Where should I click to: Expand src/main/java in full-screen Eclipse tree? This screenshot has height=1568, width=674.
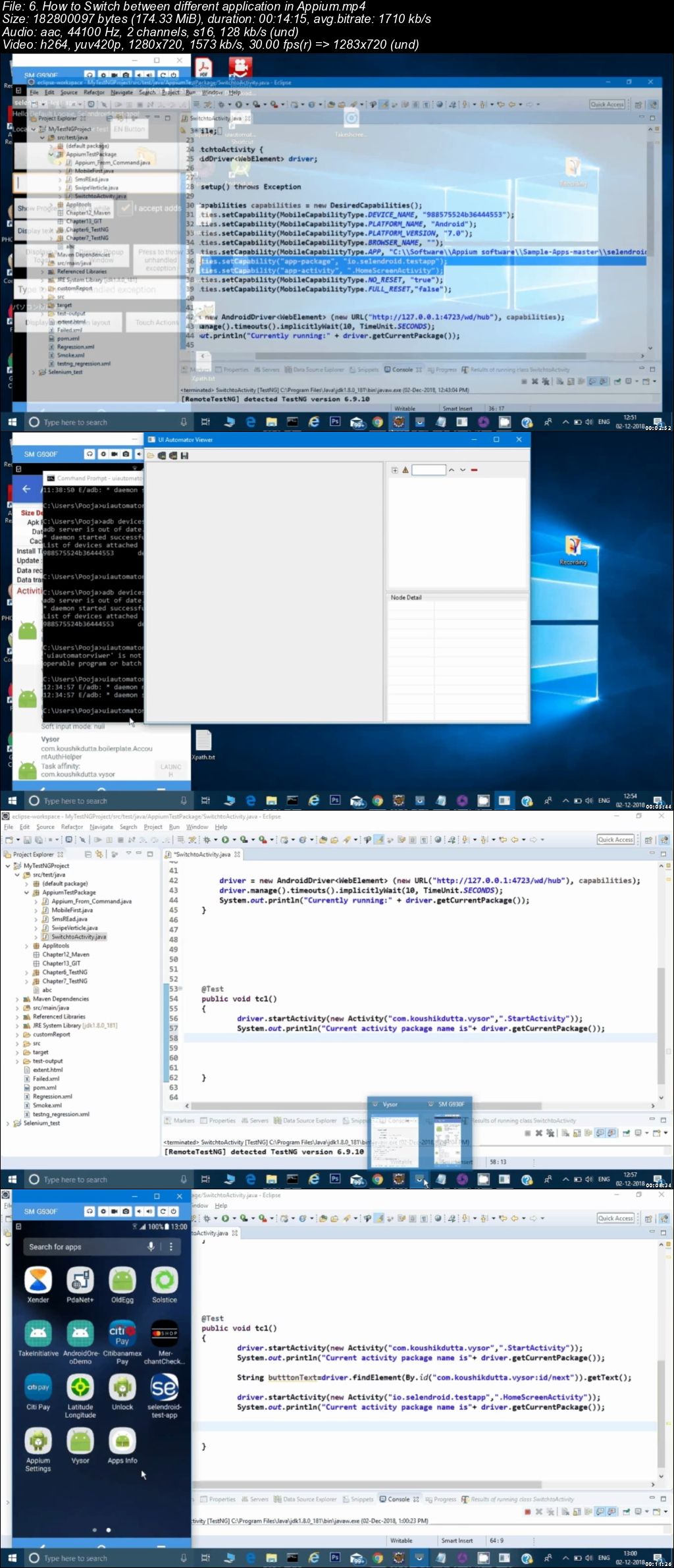tap(17, 1008)
